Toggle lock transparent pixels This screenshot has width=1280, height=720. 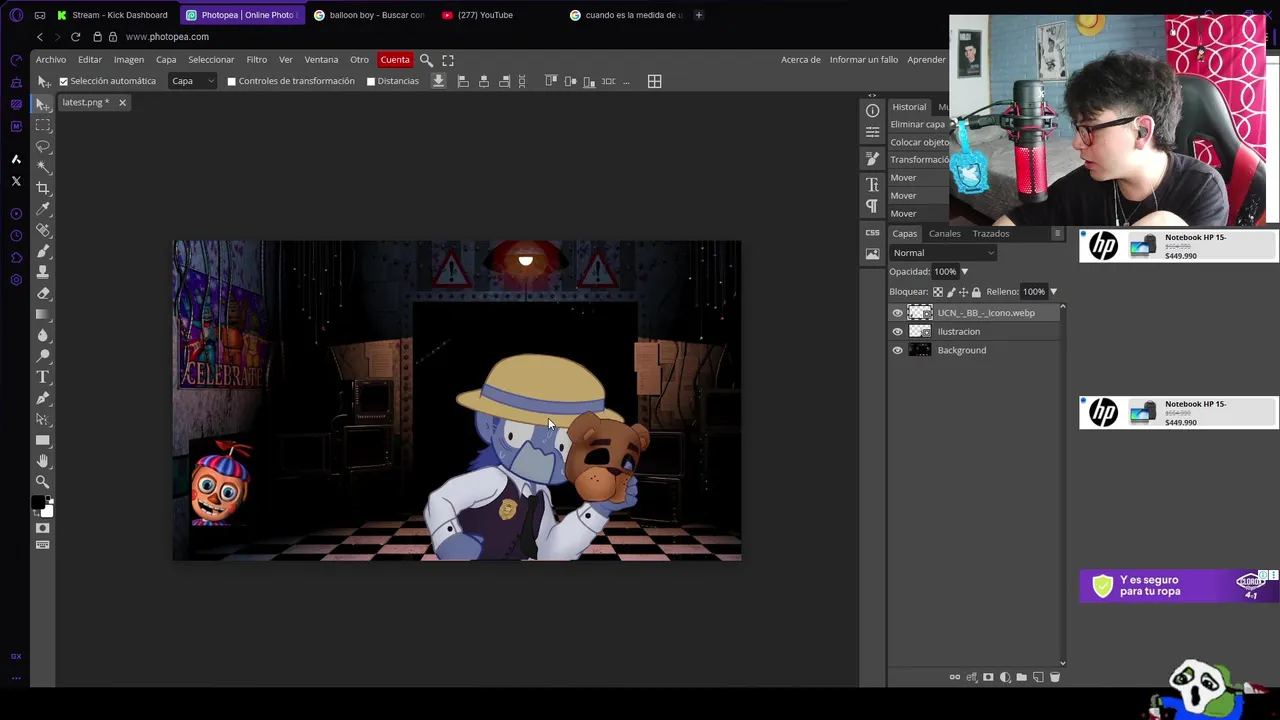pos(937,292)
